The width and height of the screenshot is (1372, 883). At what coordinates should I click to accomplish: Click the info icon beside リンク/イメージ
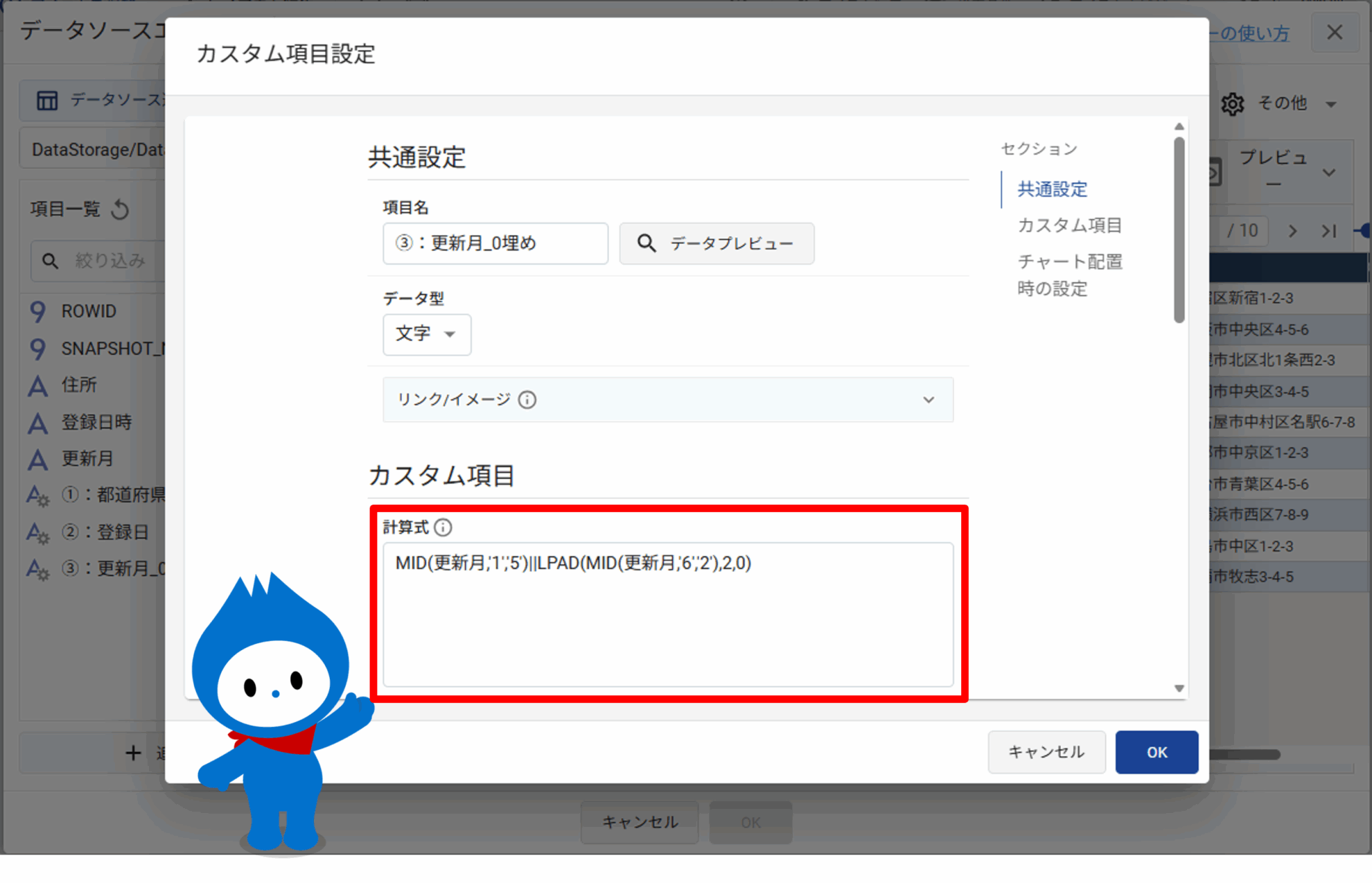click(x=527, y=400)
